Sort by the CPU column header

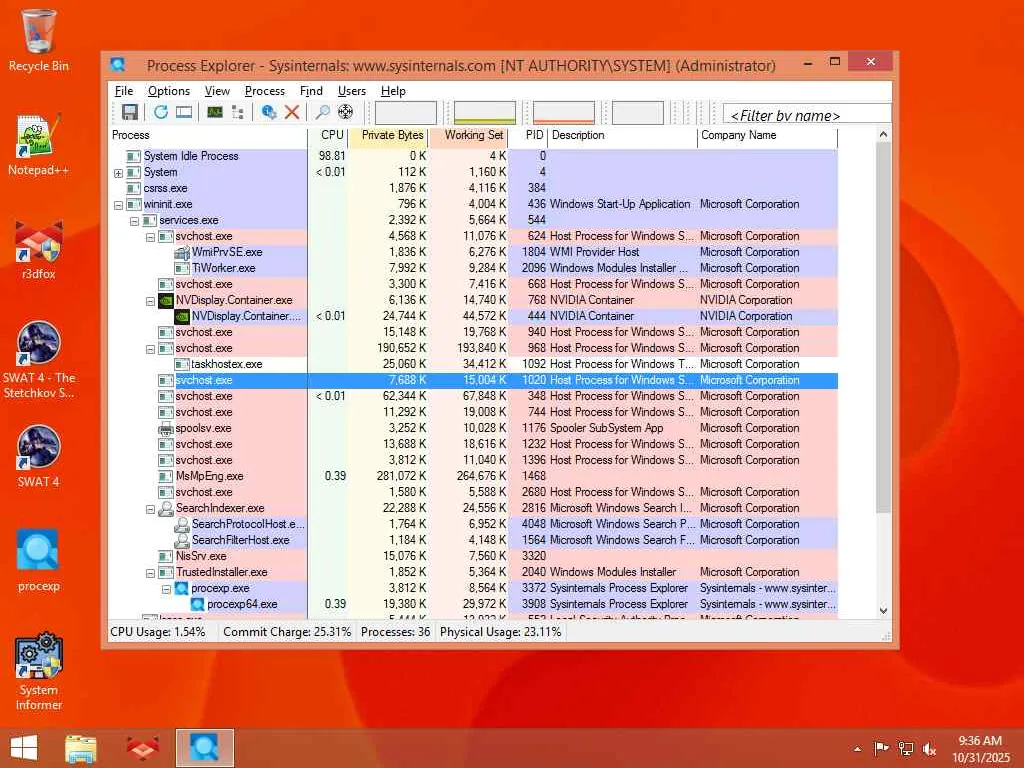pos(327,135)
